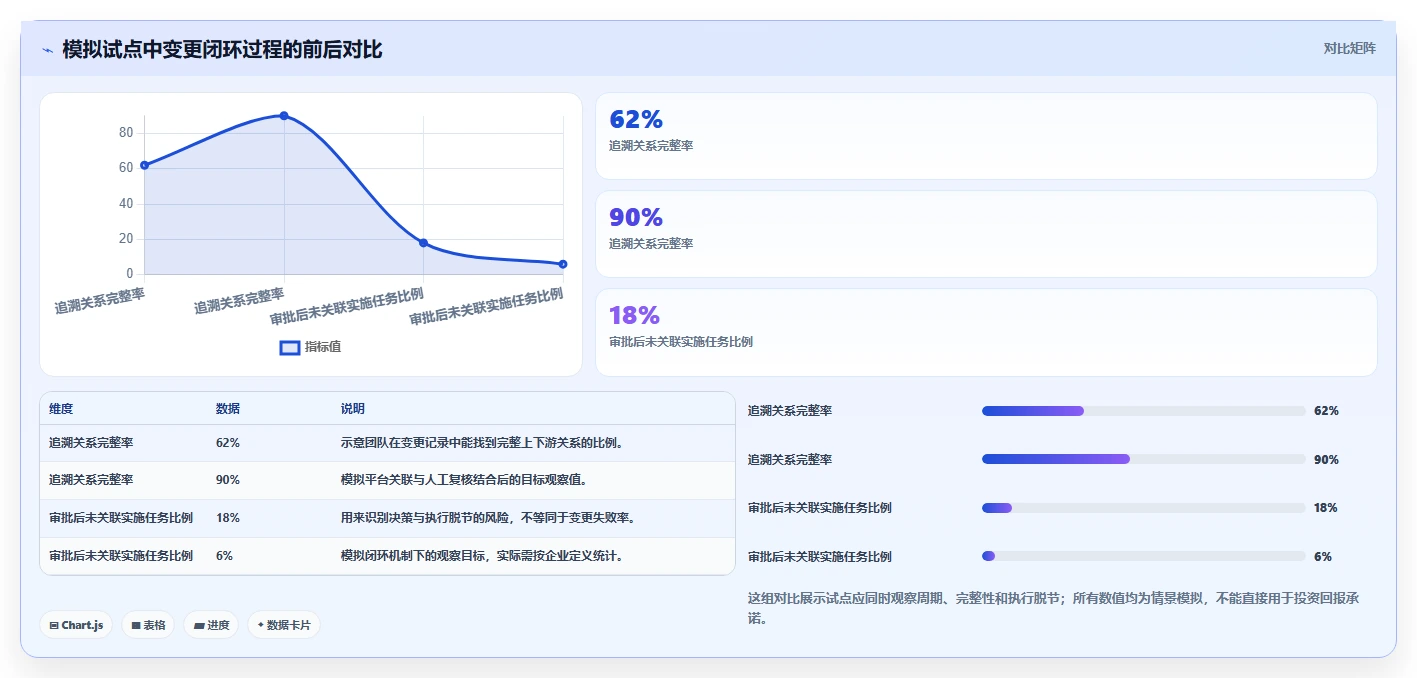1417x678 pixels.
Task: Select the 表格 chip
Action: (148, 625)
